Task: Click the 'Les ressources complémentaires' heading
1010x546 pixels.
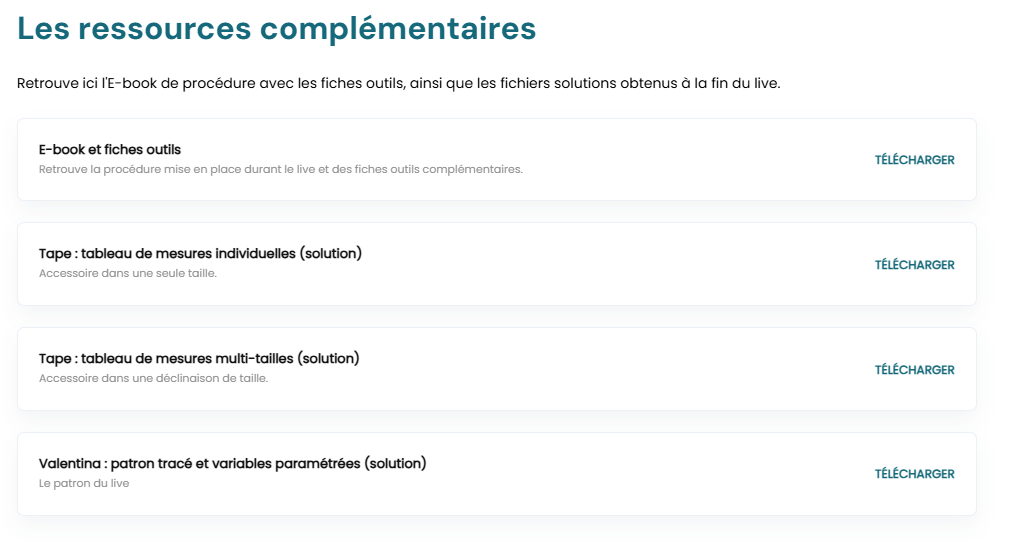Action: 277,29
